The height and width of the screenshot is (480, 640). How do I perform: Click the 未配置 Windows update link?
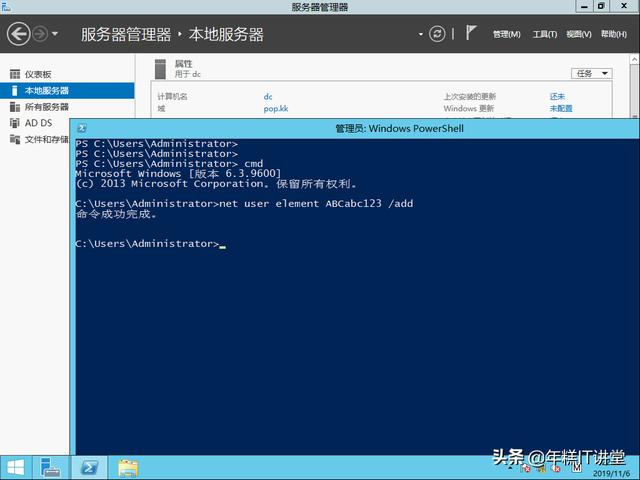click(x=561, y=109)
